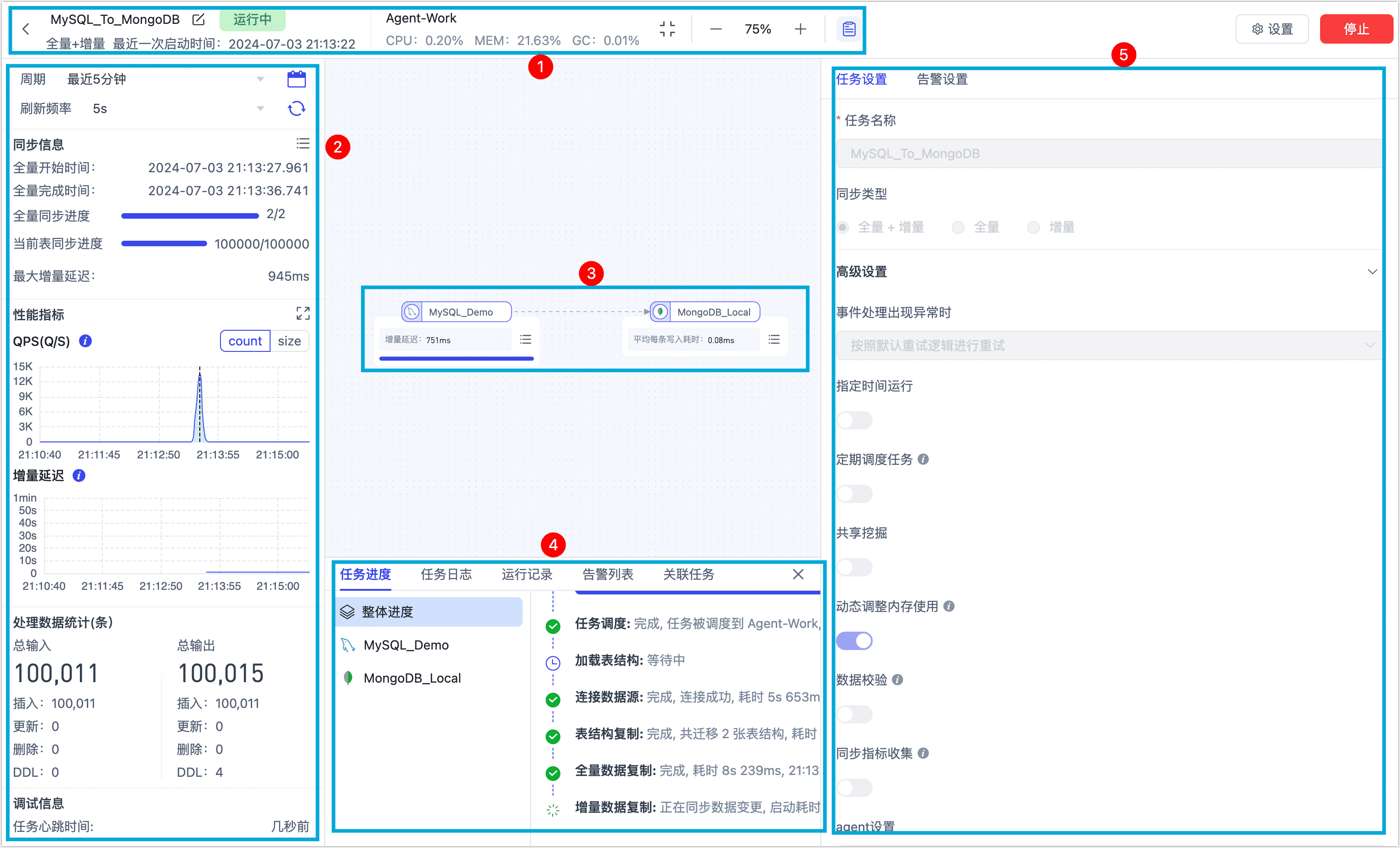The height and width of the screenshot is (848, 1400).
Task: Click the edit icon next to MySQL_To_MongoDB
Action: point(198,20)
